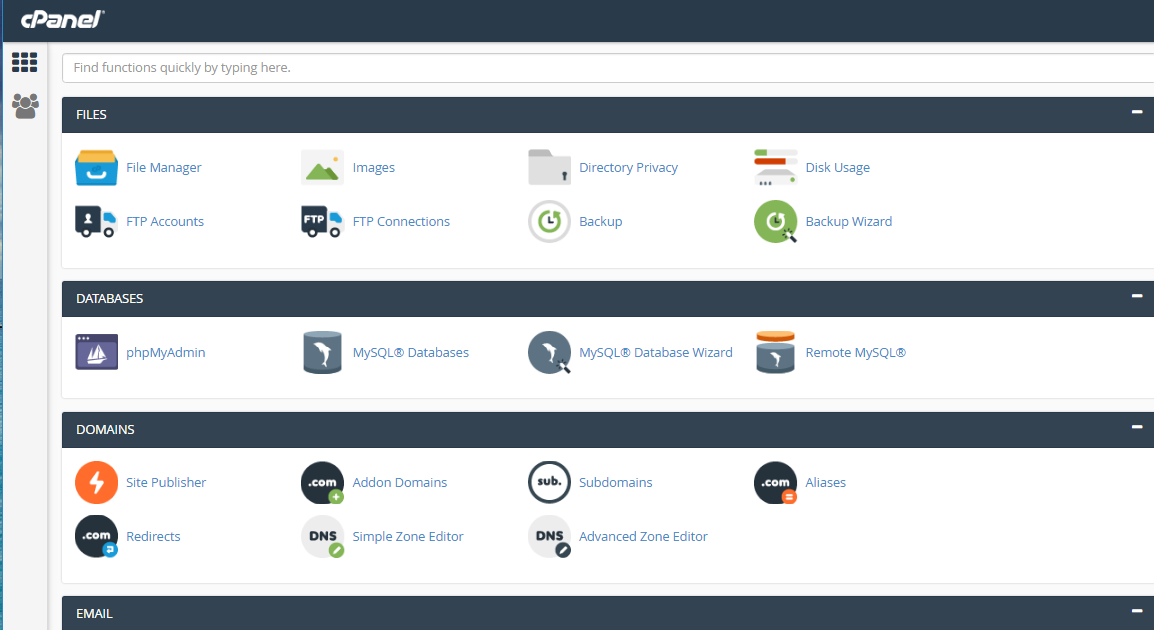Open the Site Publisher lightning icon
Viewport: 1154px width, 630px height.
coord(96,482)
